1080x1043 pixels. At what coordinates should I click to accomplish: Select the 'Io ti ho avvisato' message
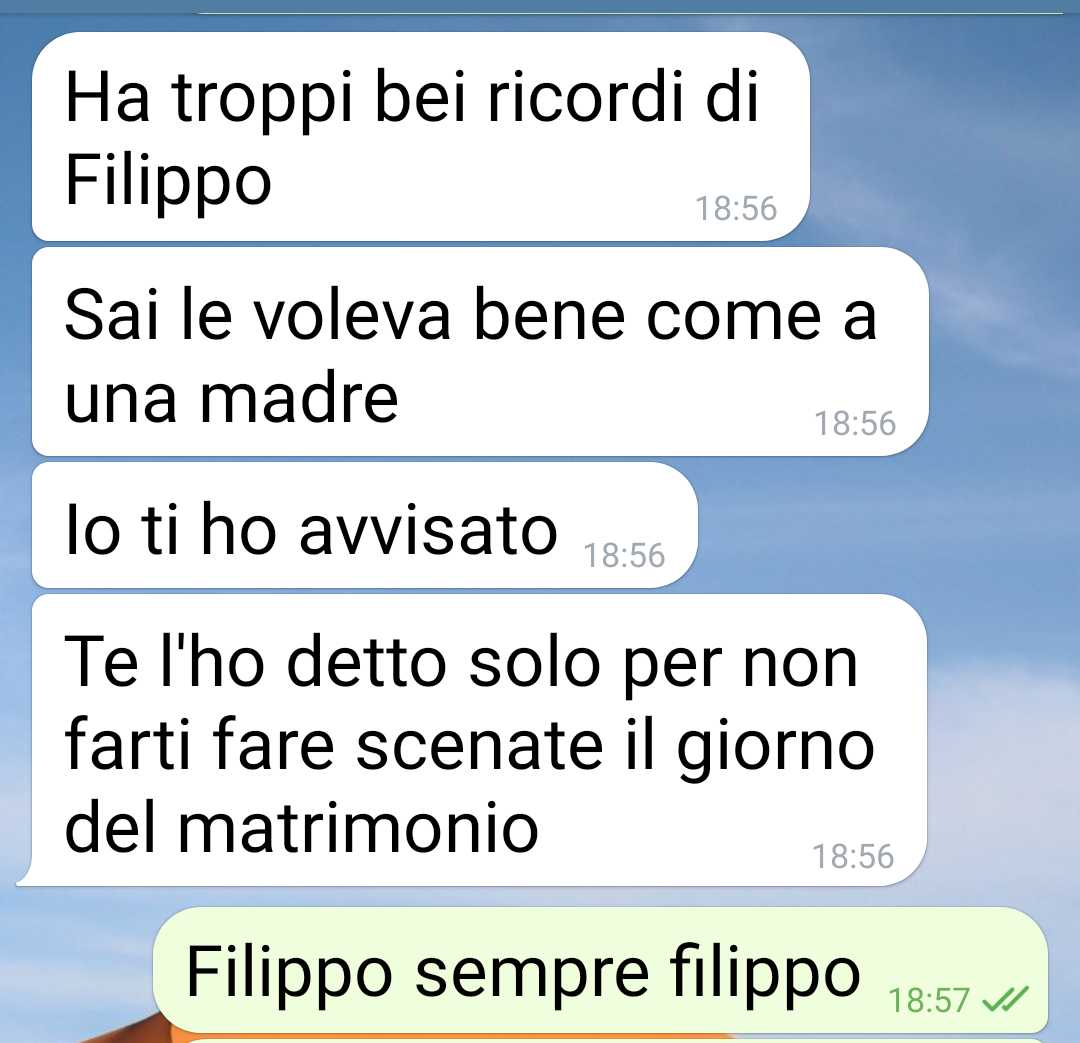(x=364, y=525)
